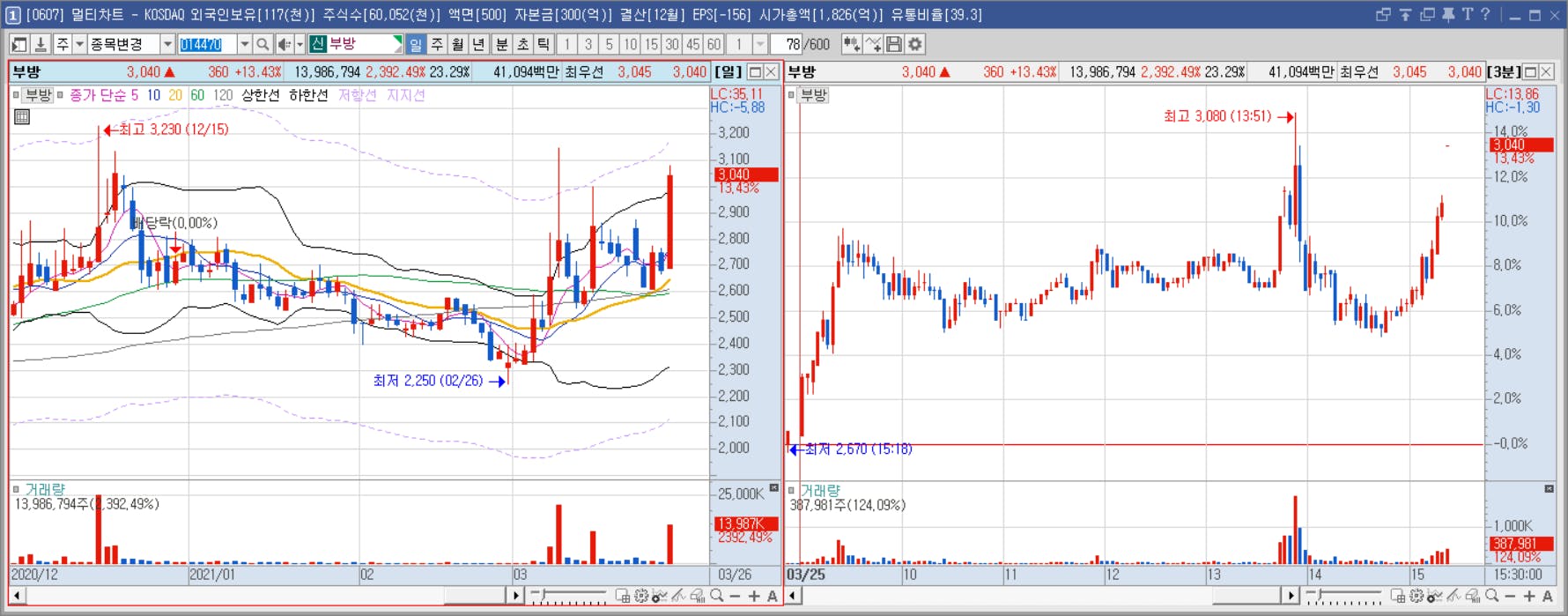The width and height of the screenshot is (1568, 616).
Task: Click the A auto-scale icon in daily chart
Action: (x=773, y=597)
